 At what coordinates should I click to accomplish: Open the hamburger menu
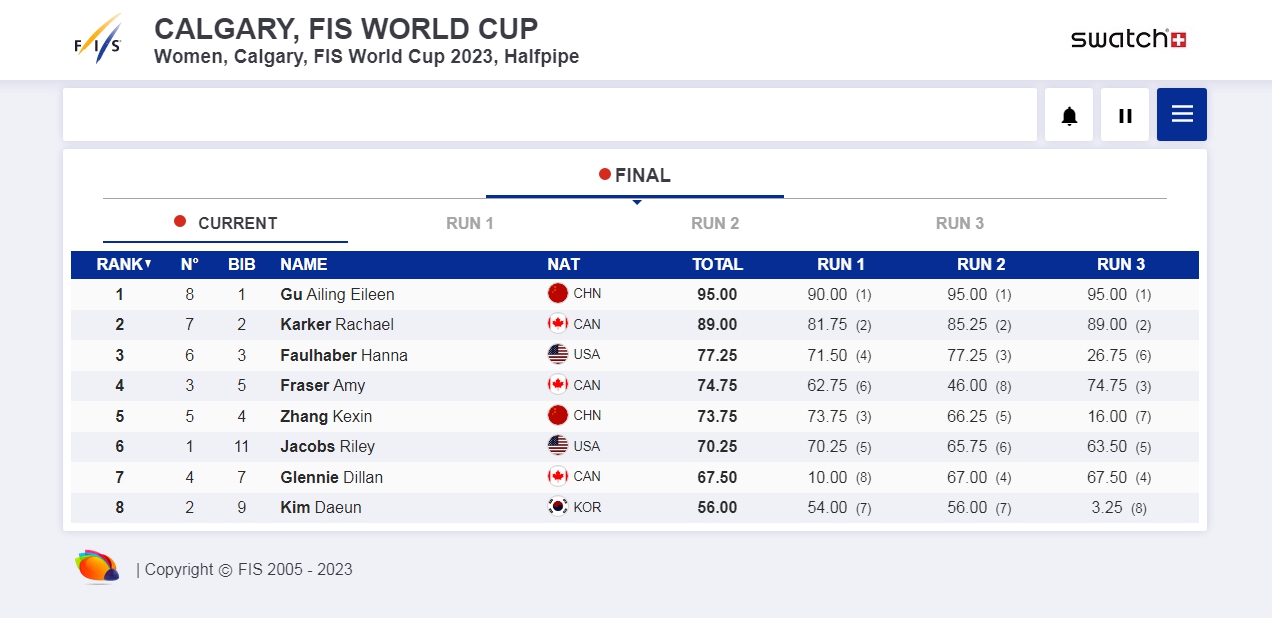coord(1182,115)
